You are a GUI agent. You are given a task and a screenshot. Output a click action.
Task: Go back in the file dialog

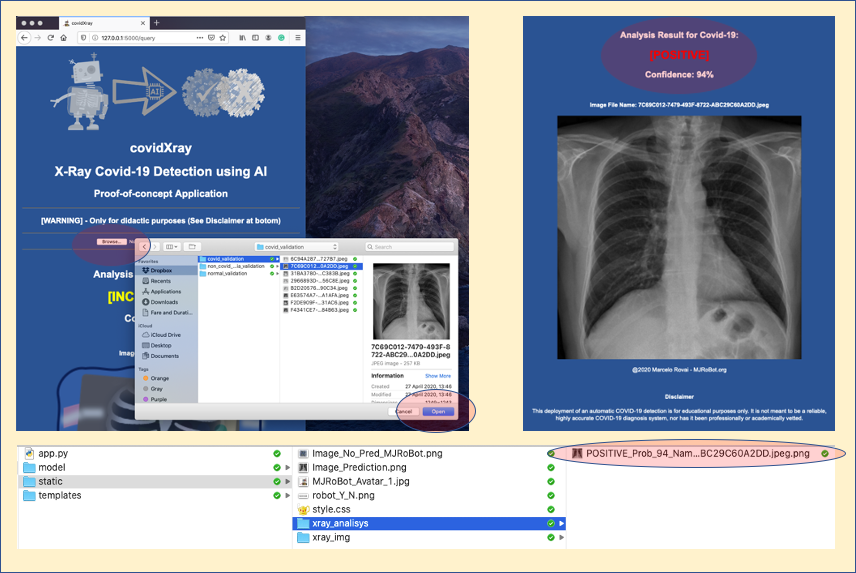(144, 247)
